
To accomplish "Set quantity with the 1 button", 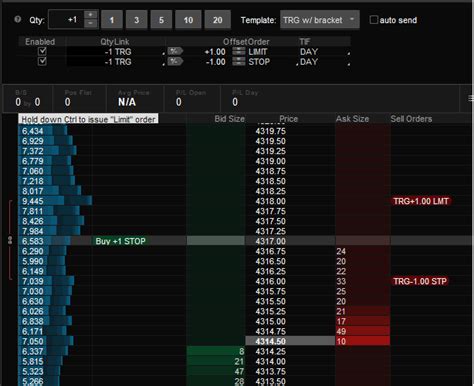I will pyautogui.click(x=112, y=20).
